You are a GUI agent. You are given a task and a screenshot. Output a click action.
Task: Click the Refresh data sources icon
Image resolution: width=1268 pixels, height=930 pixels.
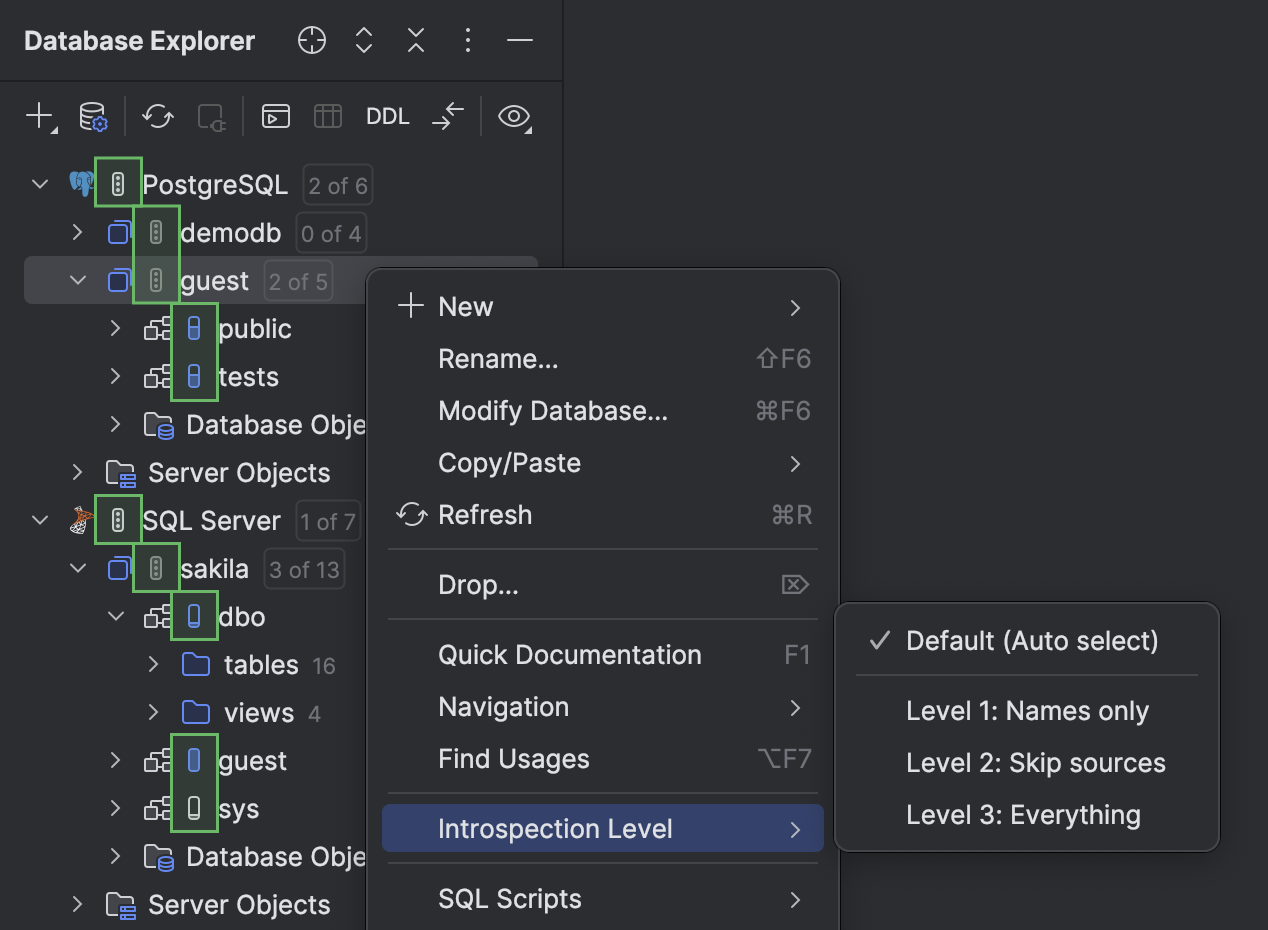157,117
